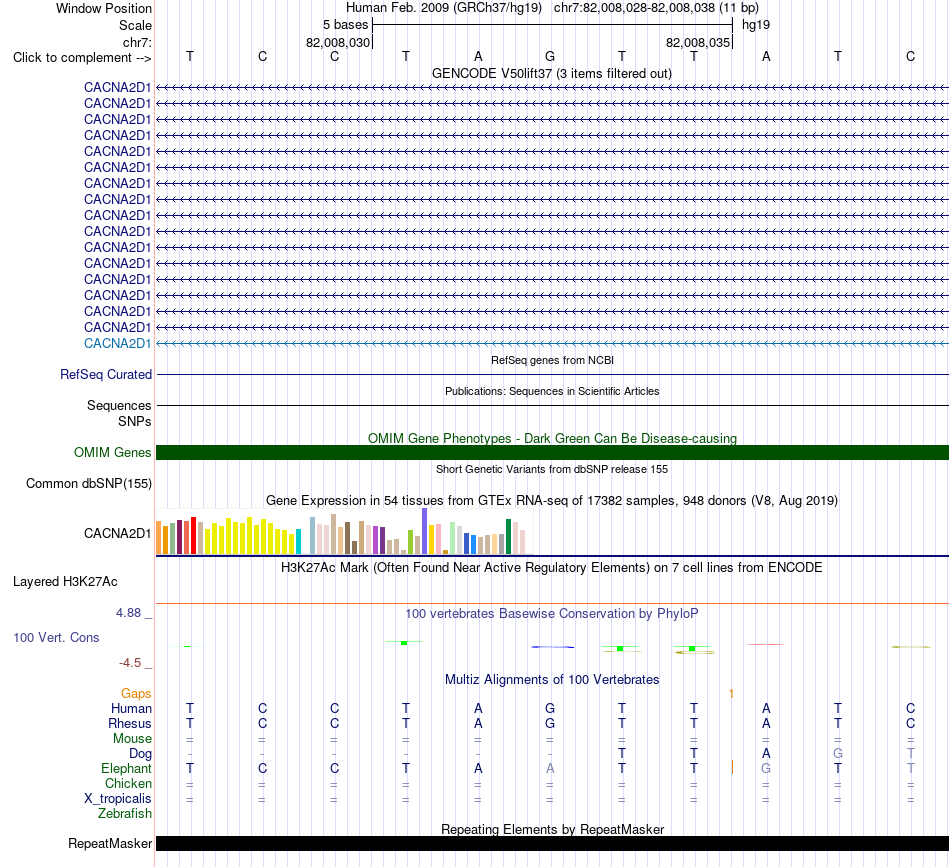Click the orange gap marker '1' in Gaps row

731,694
